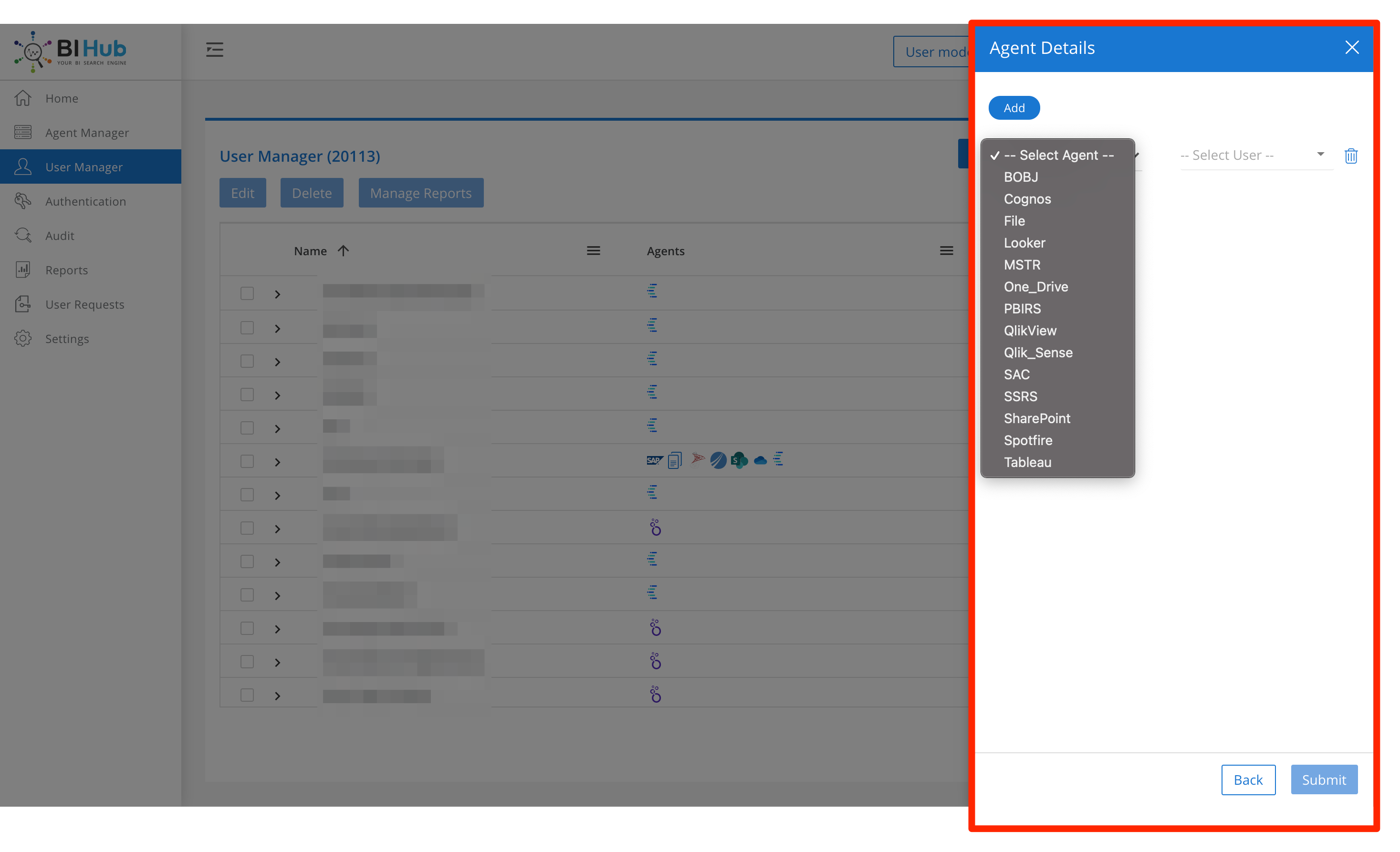The width and height of the screenshot is (1400, 852).
Task: Select BOBJ from the agent list
Action: click(x=1057, y=177)
